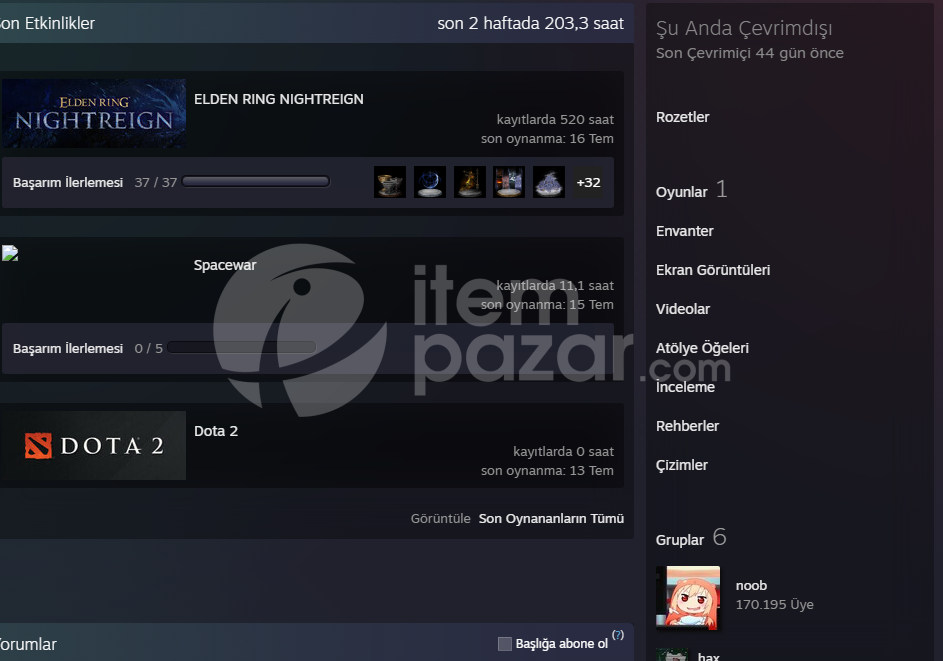Open İnceleme in the sidebar

[685, 387]
